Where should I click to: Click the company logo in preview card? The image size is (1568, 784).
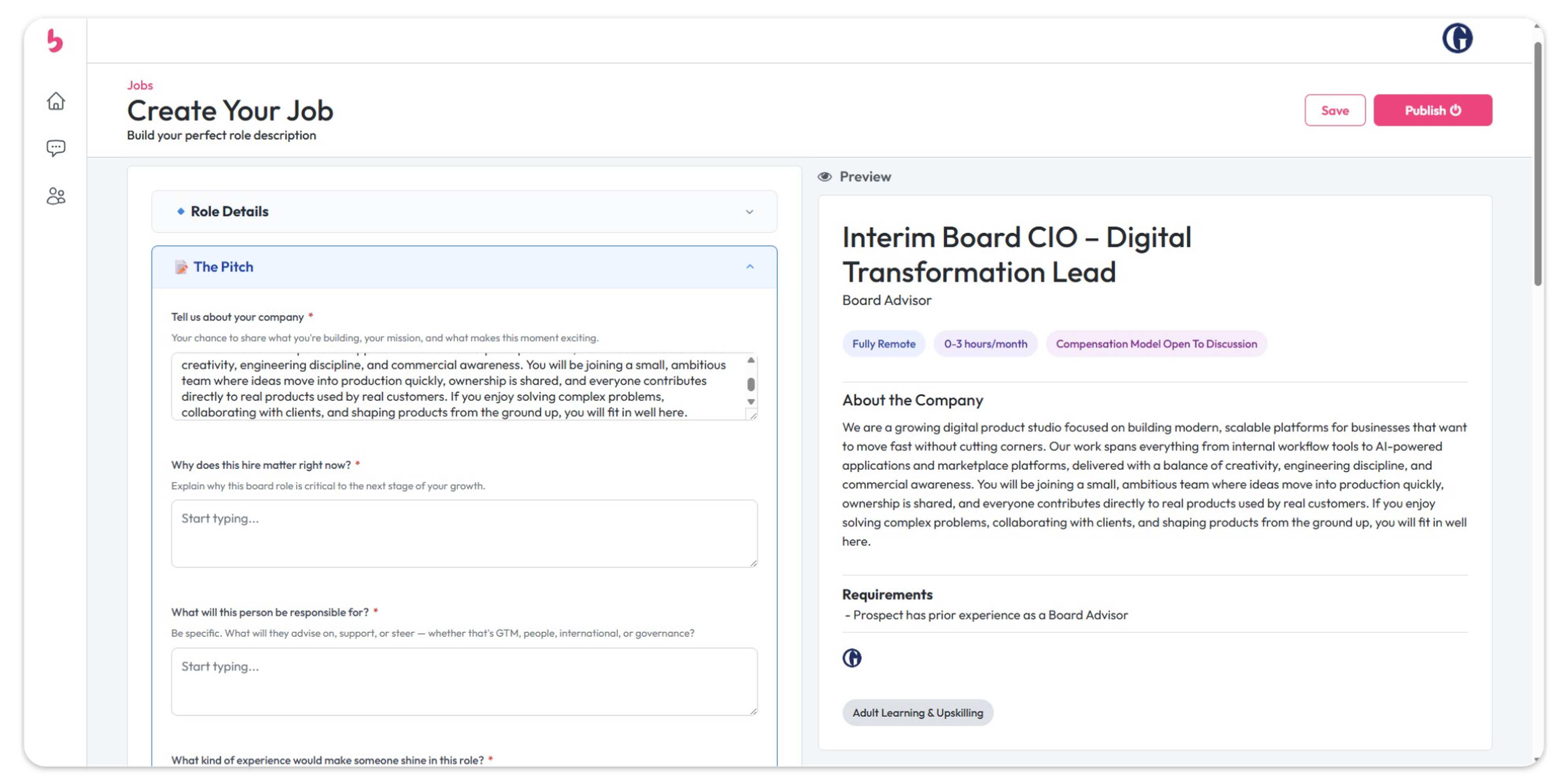point(851,658)
